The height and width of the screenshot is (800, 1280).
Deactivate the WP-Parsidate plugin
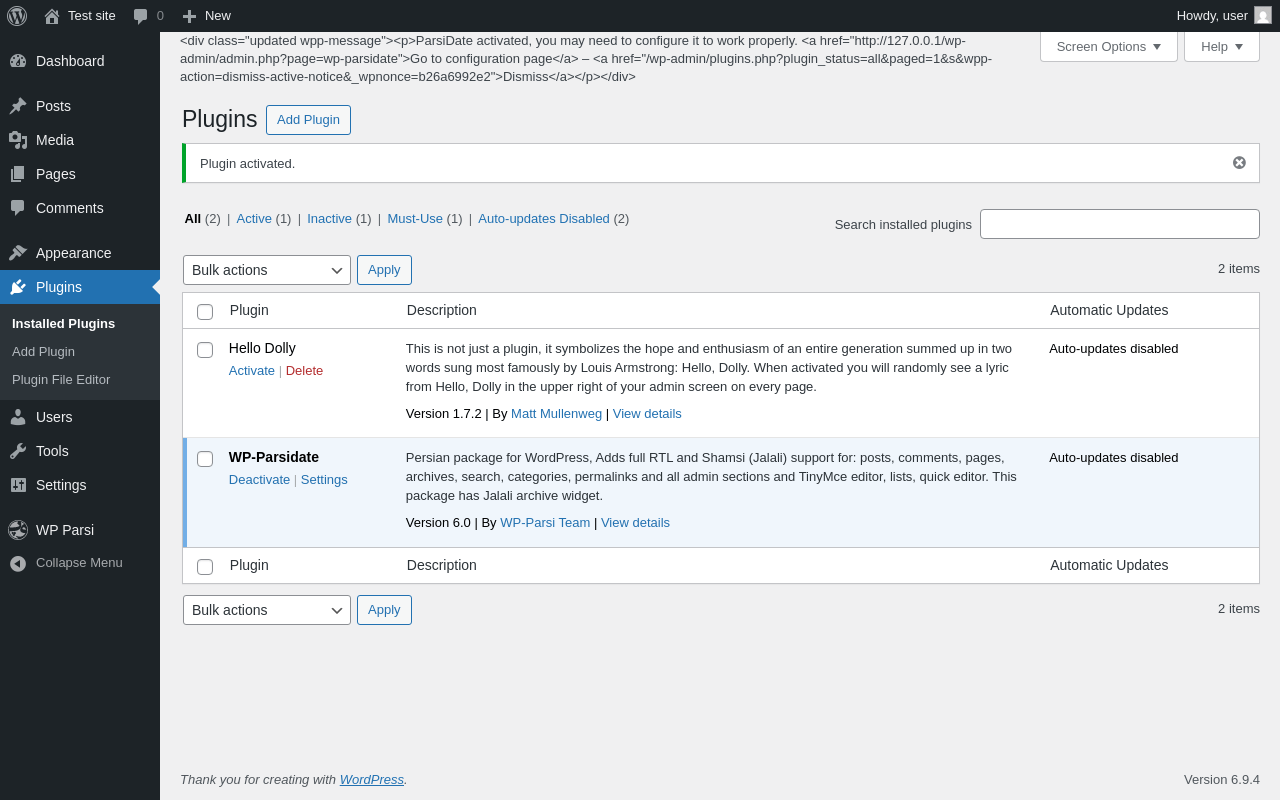click(x=259, y=480)
